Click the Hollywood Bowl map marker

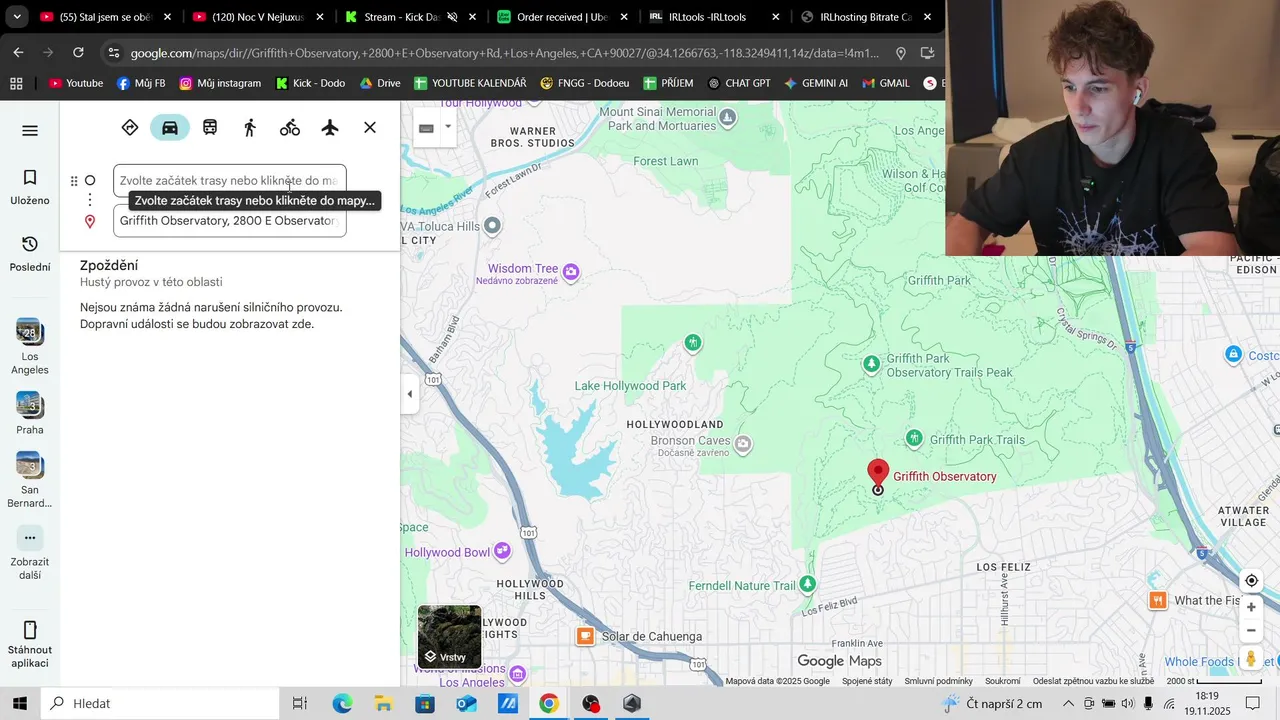pyautogui.click(x=503, y=551)
